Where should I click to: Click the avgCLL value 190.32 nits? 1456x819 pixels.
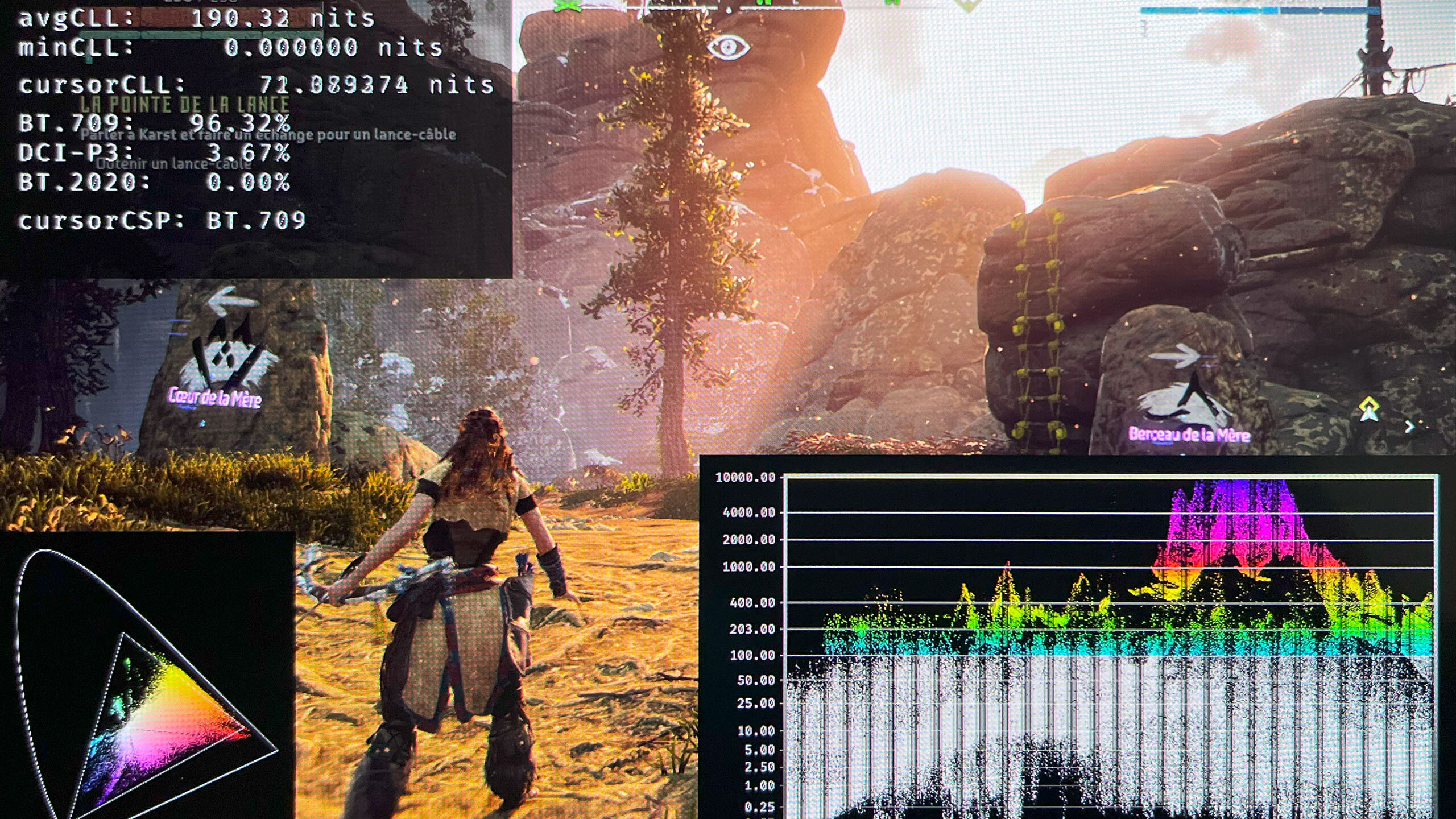click(283, 19)
